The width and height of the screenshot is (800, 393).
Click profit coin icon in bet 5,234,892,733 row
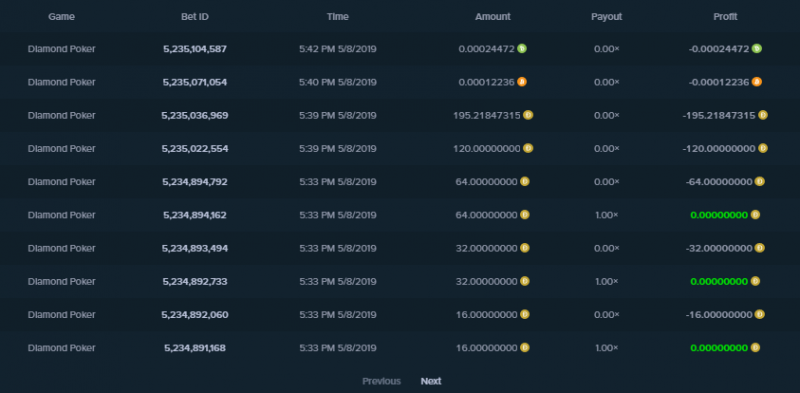755,281
